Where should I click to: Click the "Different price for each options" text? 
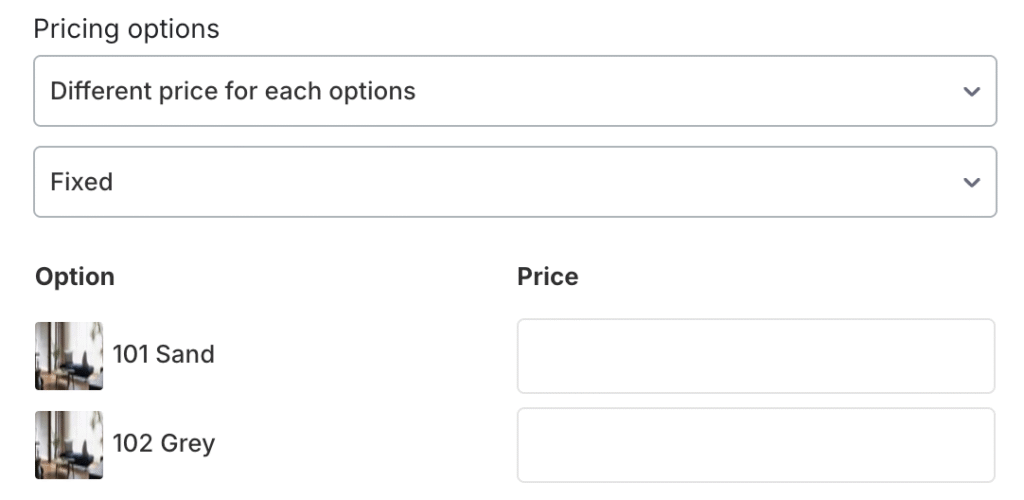click(x=232, y=91)
